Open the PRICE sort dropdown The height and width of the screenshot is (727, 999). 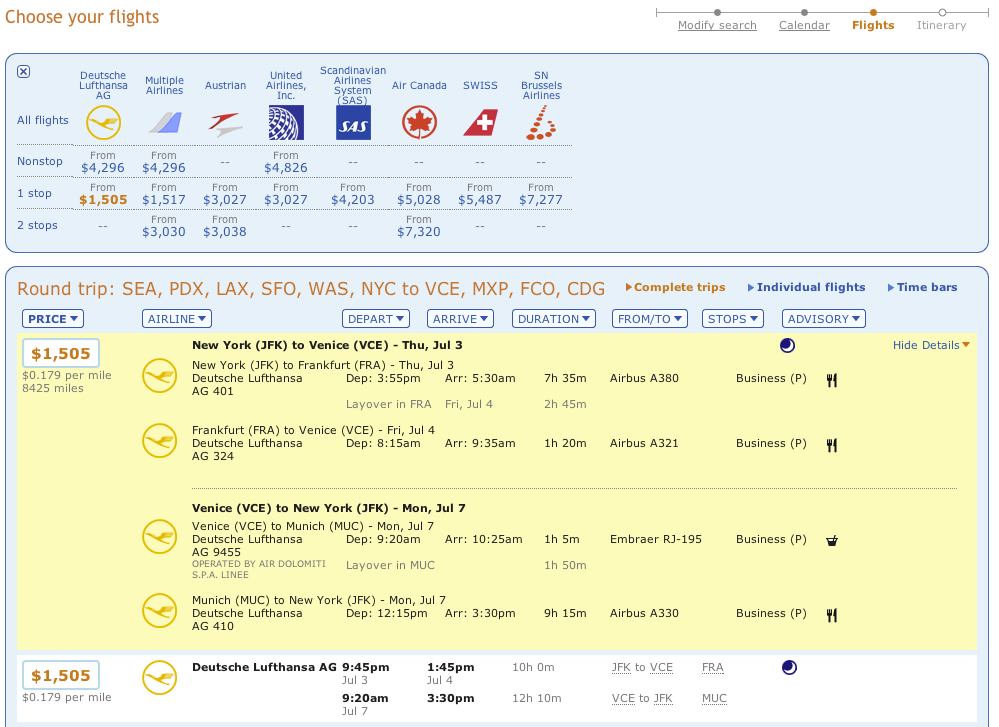coord(53,319)
